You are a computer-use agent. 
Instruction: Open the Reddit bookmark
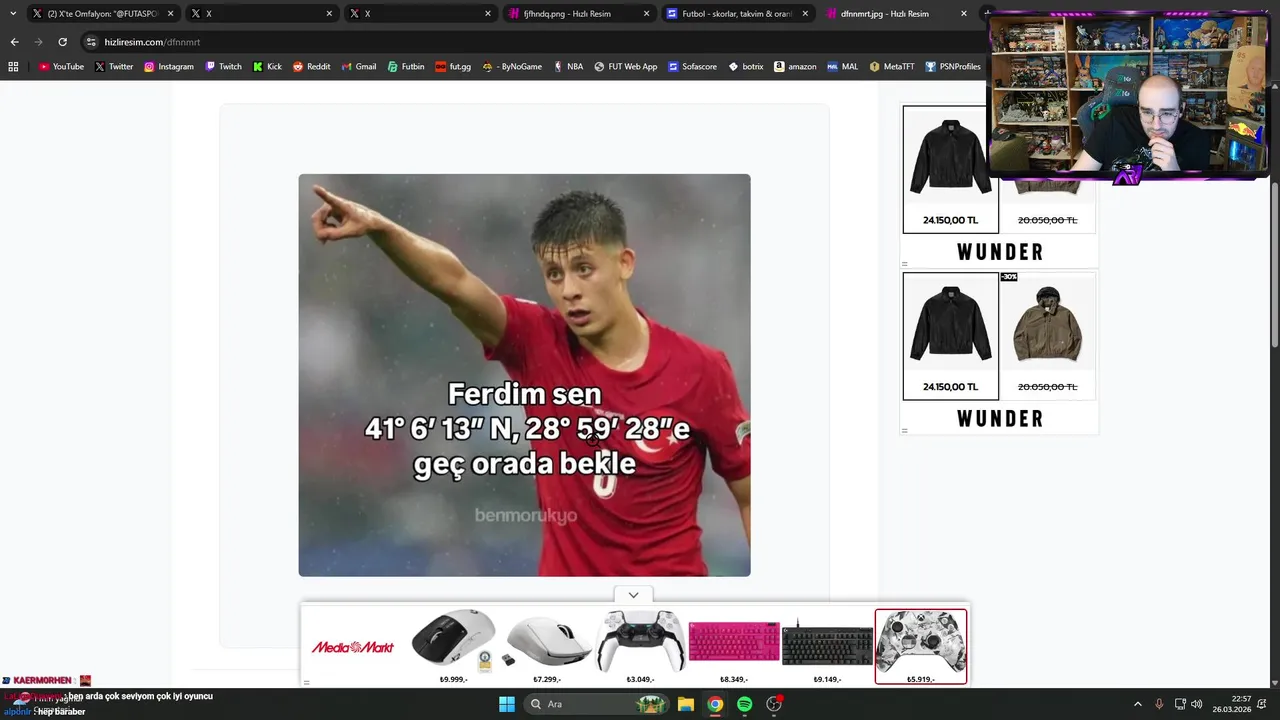click(x=311, y=67)
